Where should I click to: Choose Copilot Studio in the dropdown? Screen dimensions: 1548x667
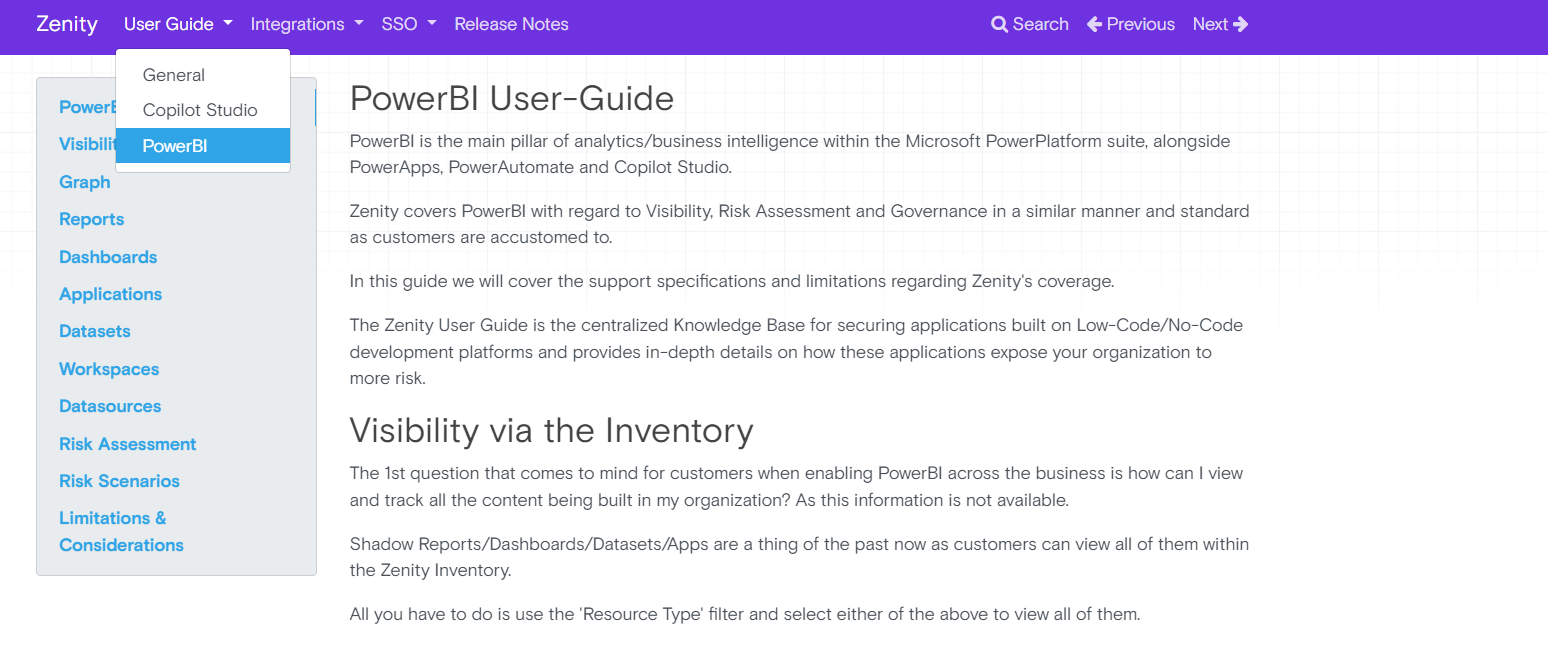tap(200, 110)
